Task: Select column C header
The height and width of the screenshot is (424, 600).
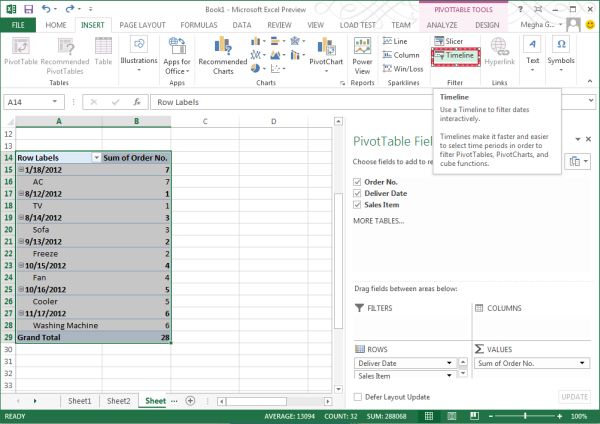Action: tap(205, 121)
